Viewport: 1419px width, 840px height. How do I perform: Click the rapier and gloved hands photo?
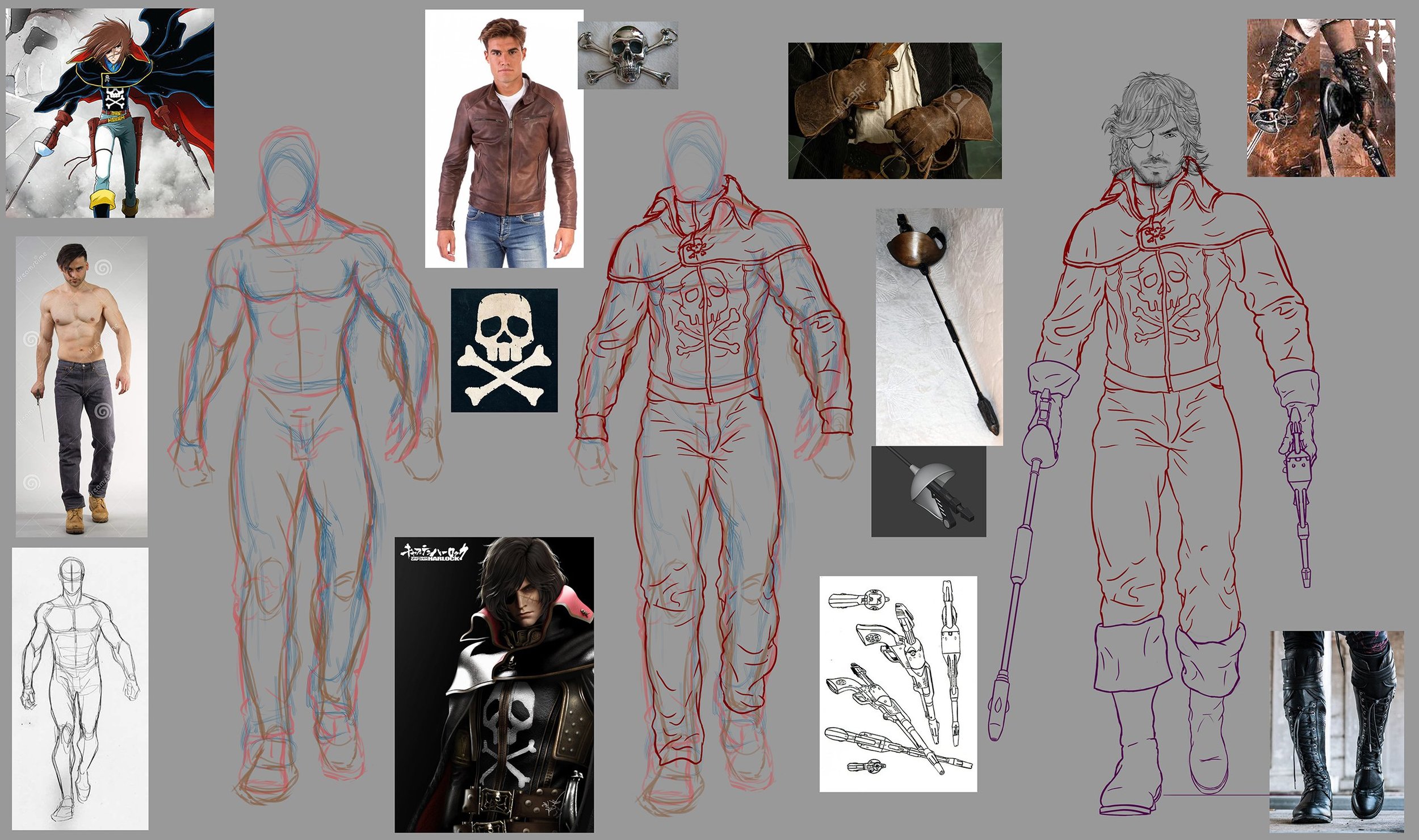click(1321, 98)
